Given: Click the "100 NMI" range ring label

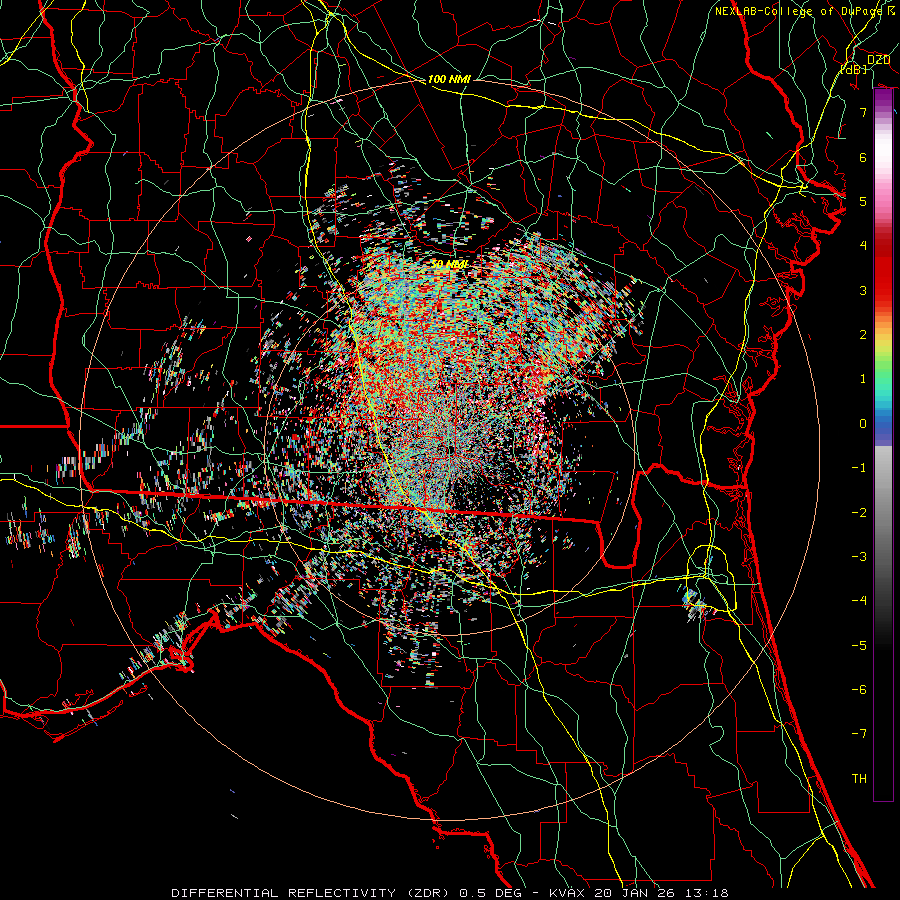Looking at the screenshot, I should pyautogui.click(x=449, y=79).
